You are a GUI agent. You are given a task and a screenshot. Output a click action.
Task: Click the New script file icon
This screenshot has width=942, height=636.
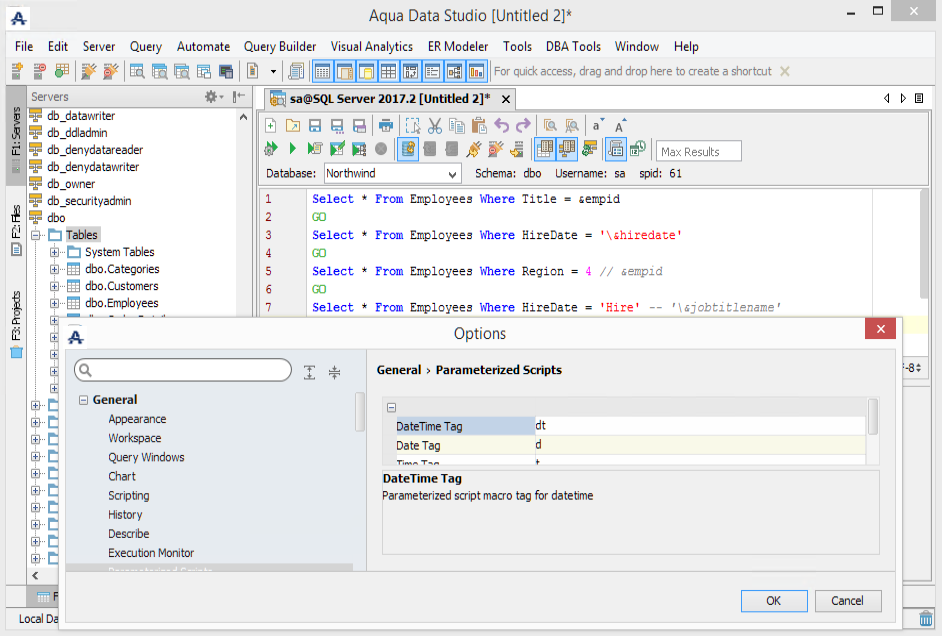[270, 126]
